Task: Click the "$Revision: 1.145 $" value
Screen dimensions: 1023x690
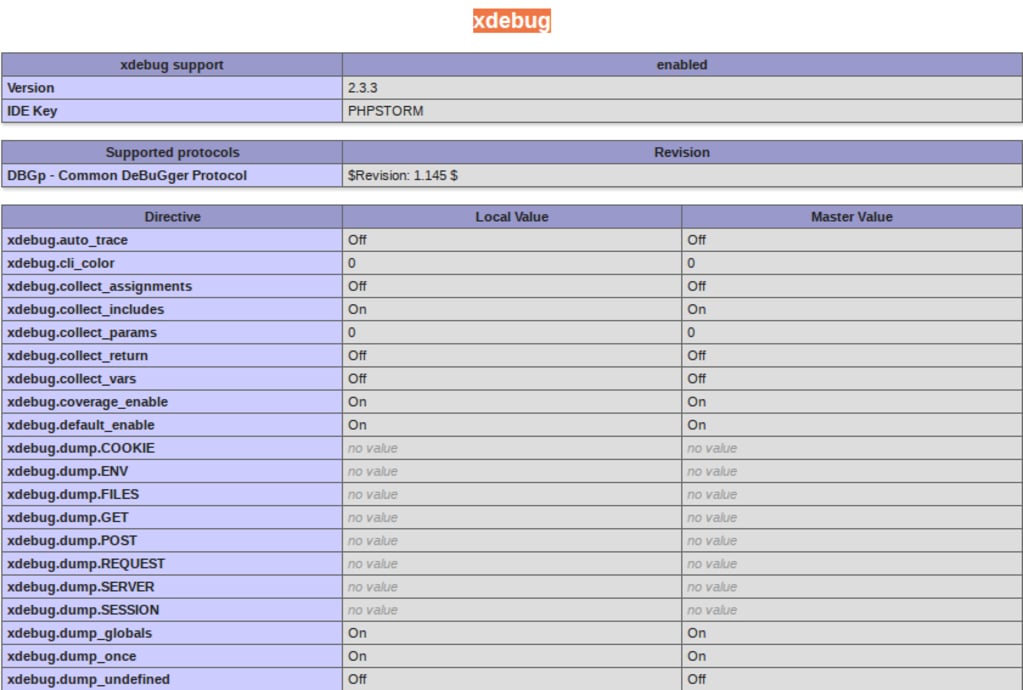Action: tap(403, 175)
